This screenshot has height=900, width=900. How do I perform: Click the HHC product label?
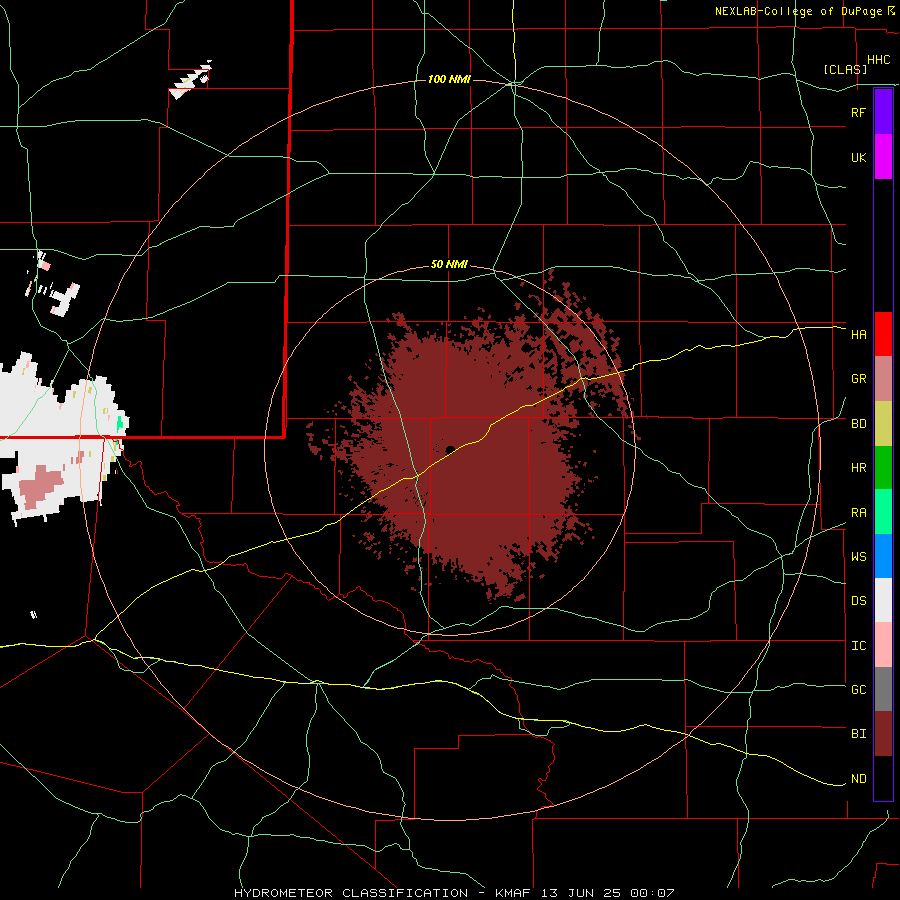tap(878, 60)
